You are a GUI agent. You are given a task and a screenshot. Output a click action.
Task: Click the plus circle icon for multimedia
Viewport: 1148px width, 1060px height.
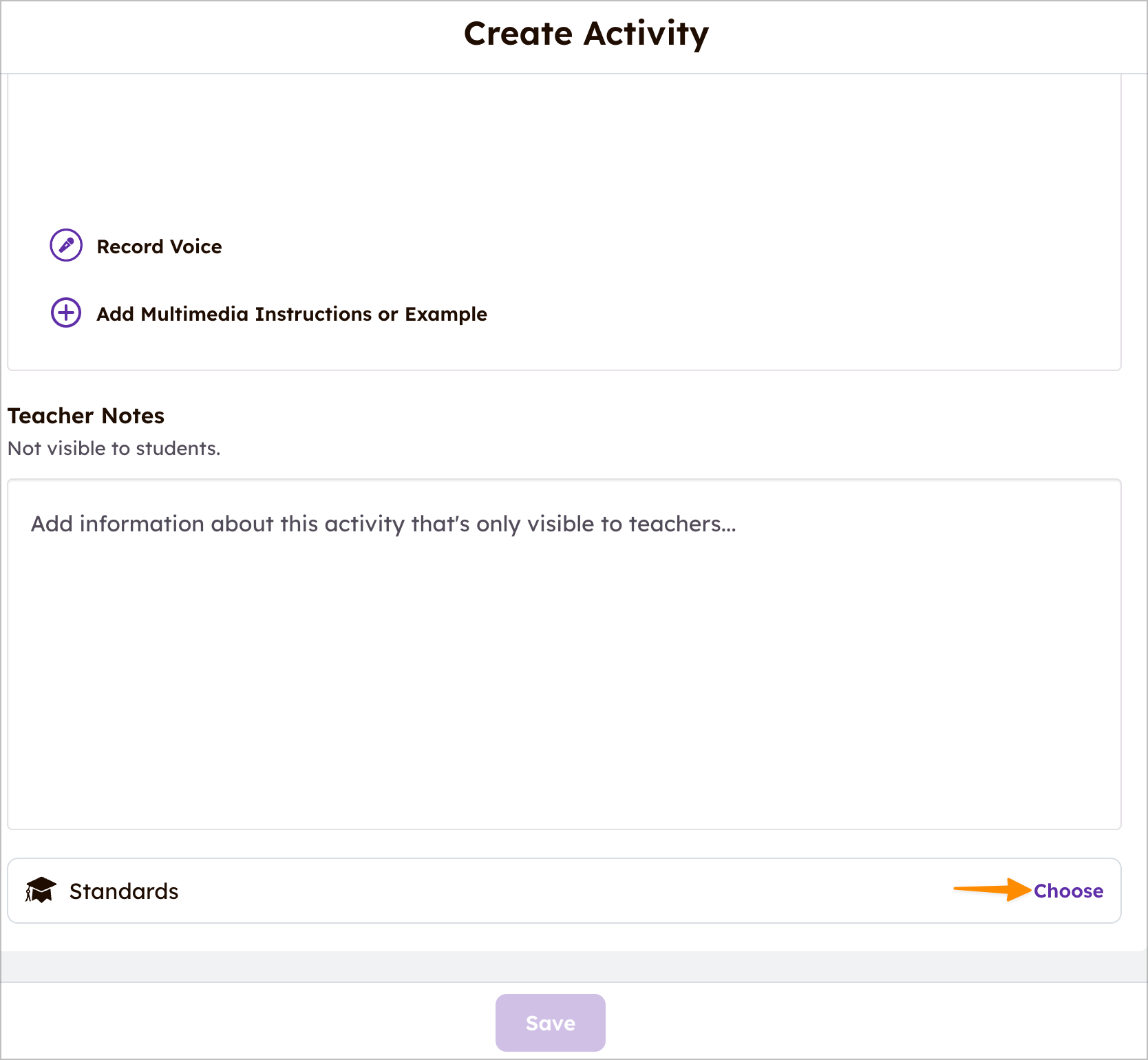click(x=66, y=312)
